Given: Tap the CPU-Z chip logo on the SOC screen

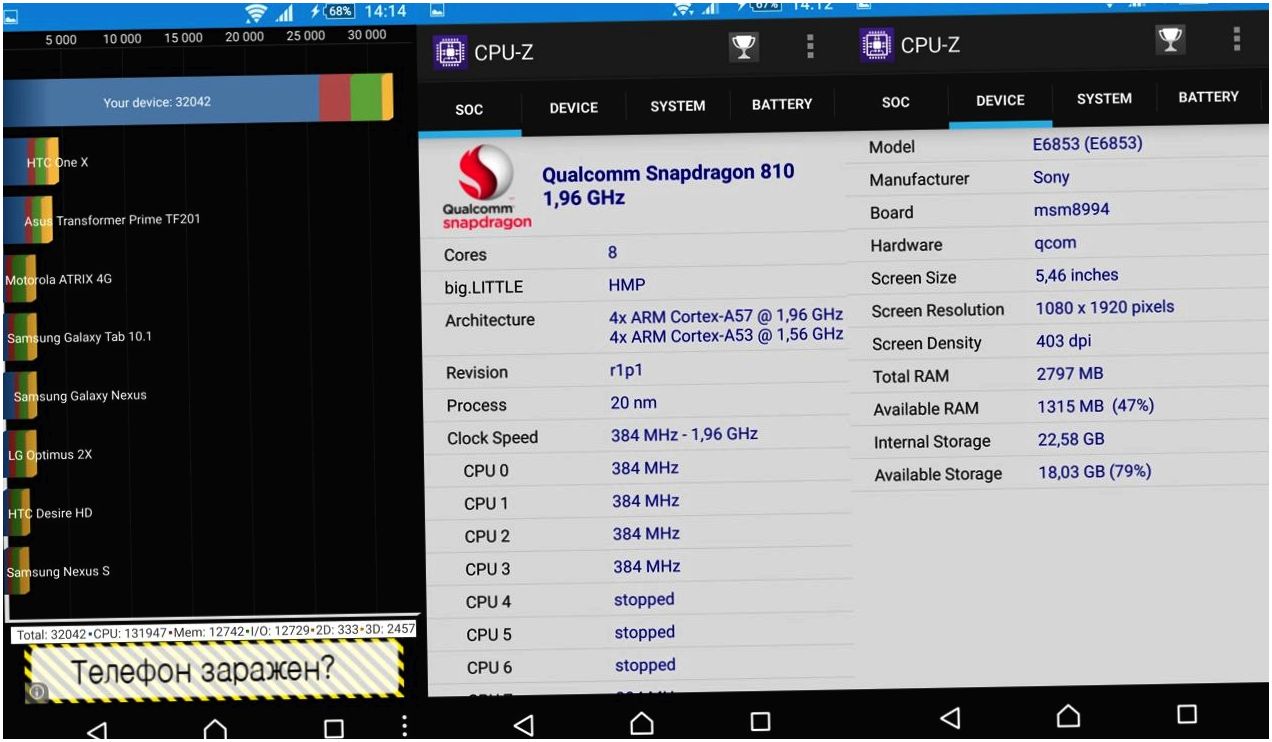Looking at the screenshot, I should (x=451, y=51).
